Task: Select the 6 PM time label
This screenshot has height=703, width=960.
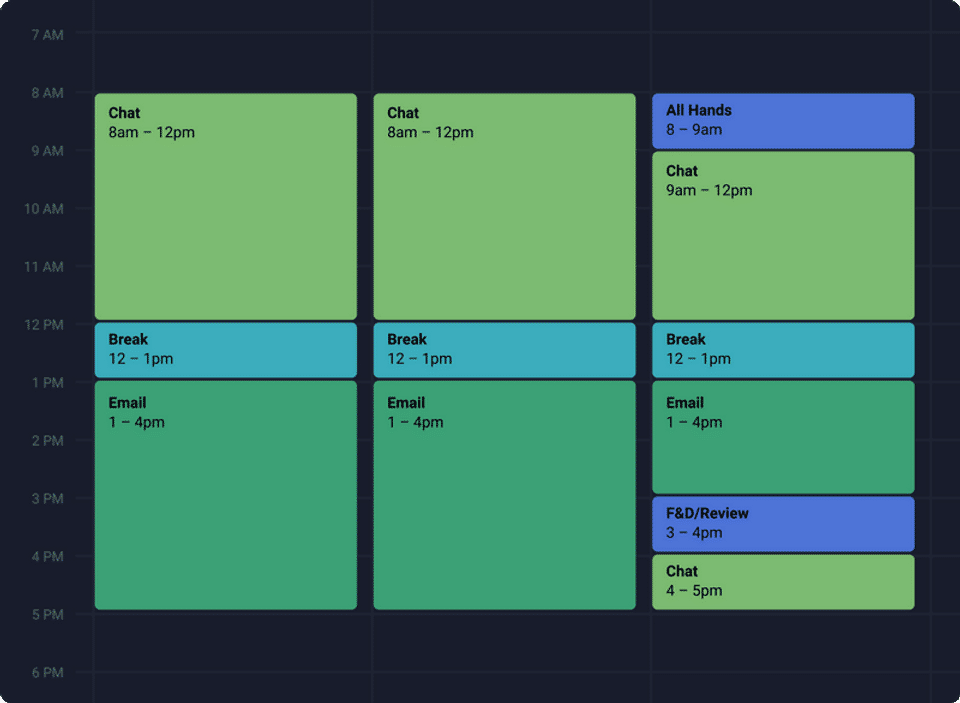Action: [47, 672]
